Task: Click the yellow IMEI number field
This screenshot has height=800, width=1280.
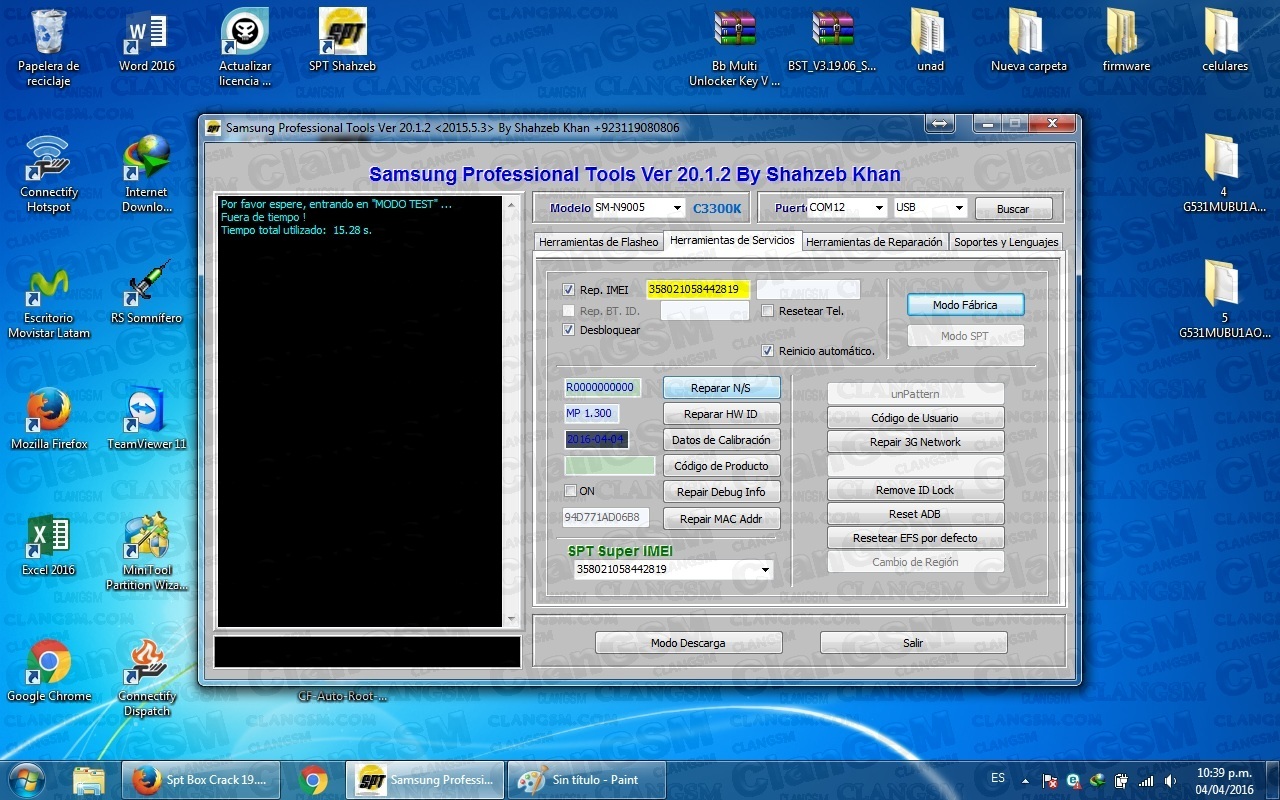Action: (698, 290)
